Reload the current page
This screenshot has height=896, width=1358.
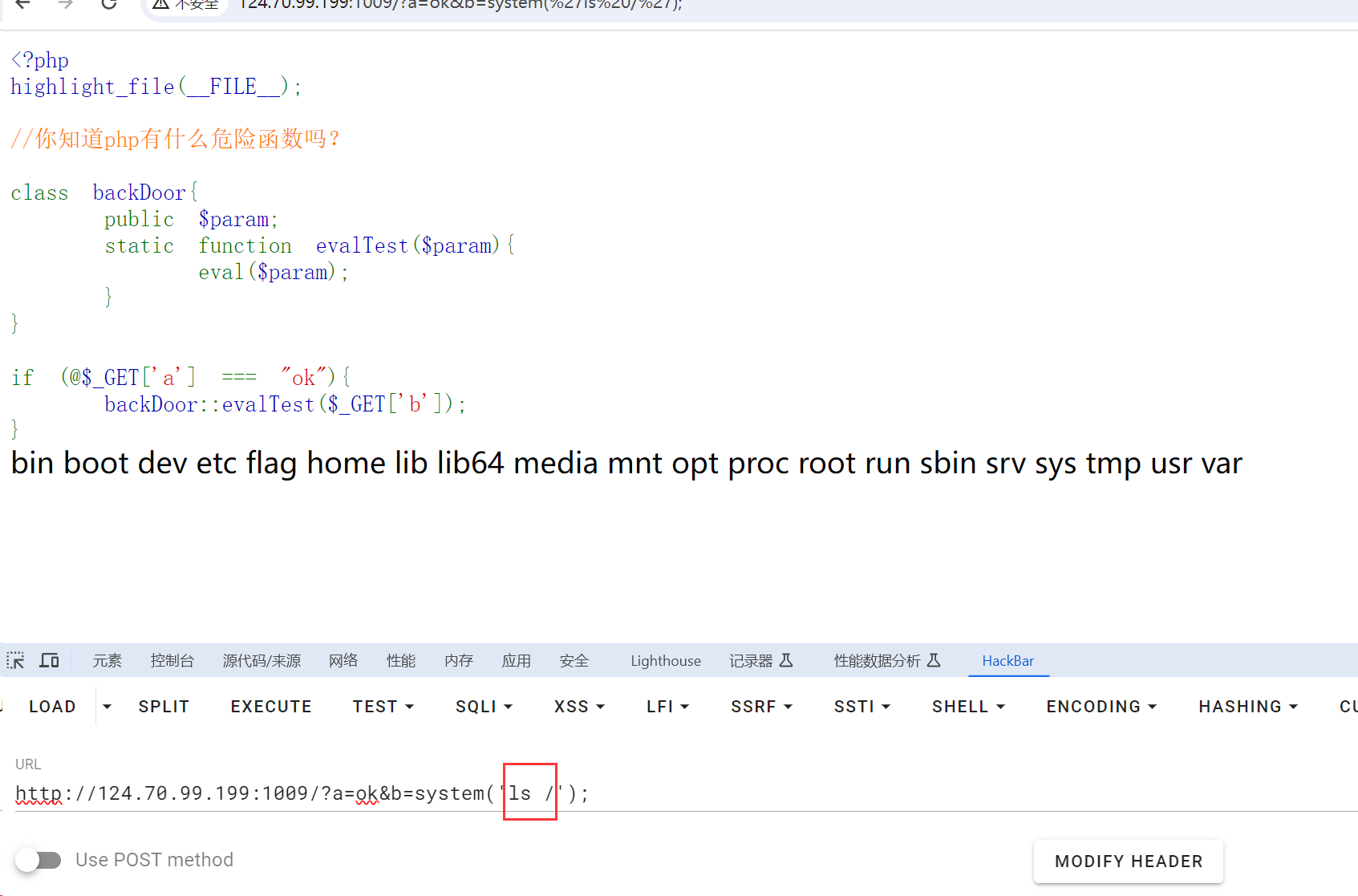click(109, 4)
